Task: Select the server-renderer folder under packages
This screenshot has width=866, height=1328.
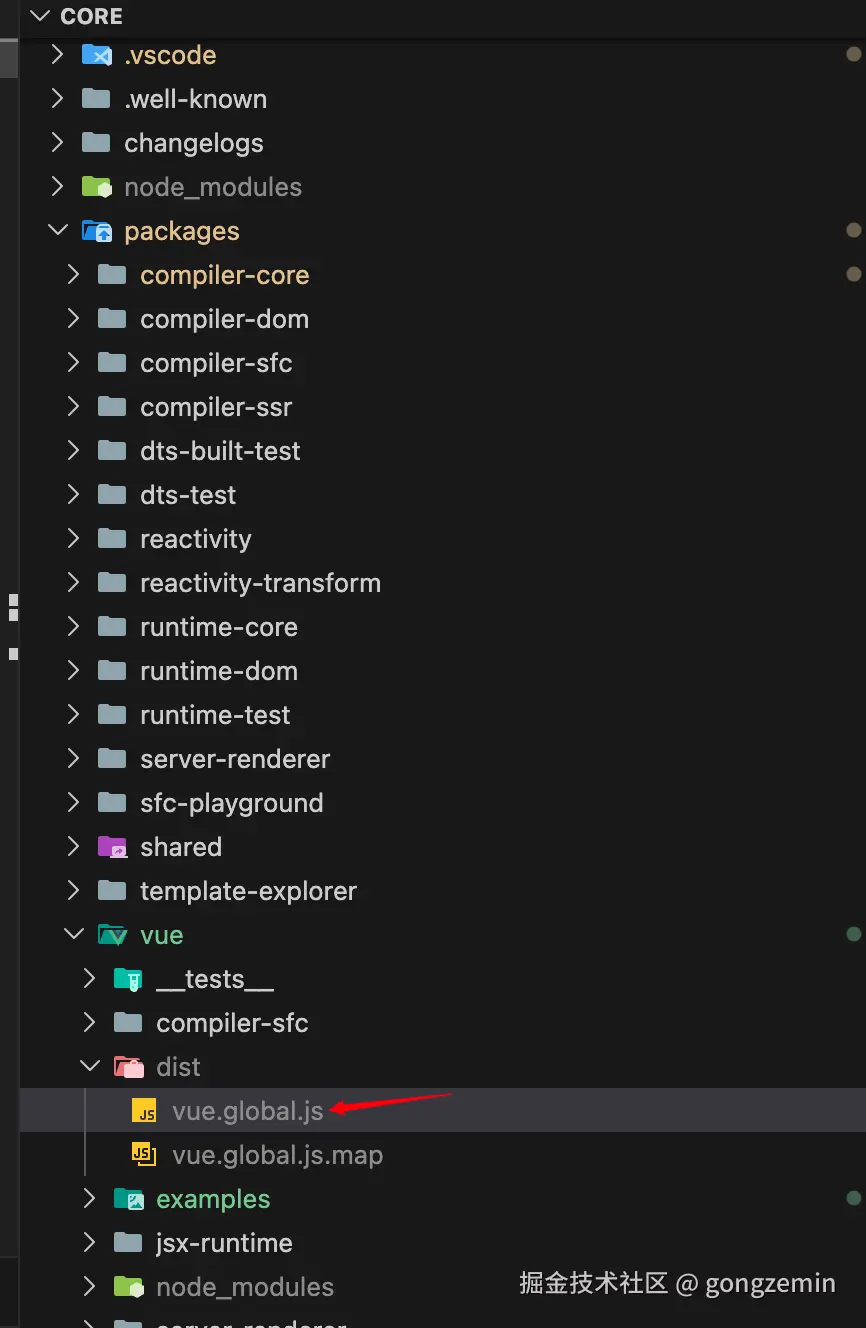Action: (234, 759)
